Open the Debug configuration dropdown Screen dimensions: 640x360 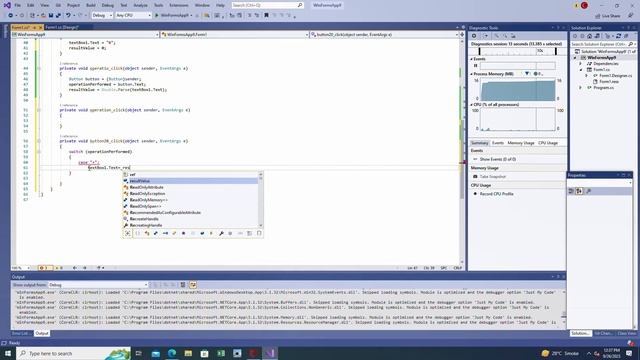tap(102, 16)
